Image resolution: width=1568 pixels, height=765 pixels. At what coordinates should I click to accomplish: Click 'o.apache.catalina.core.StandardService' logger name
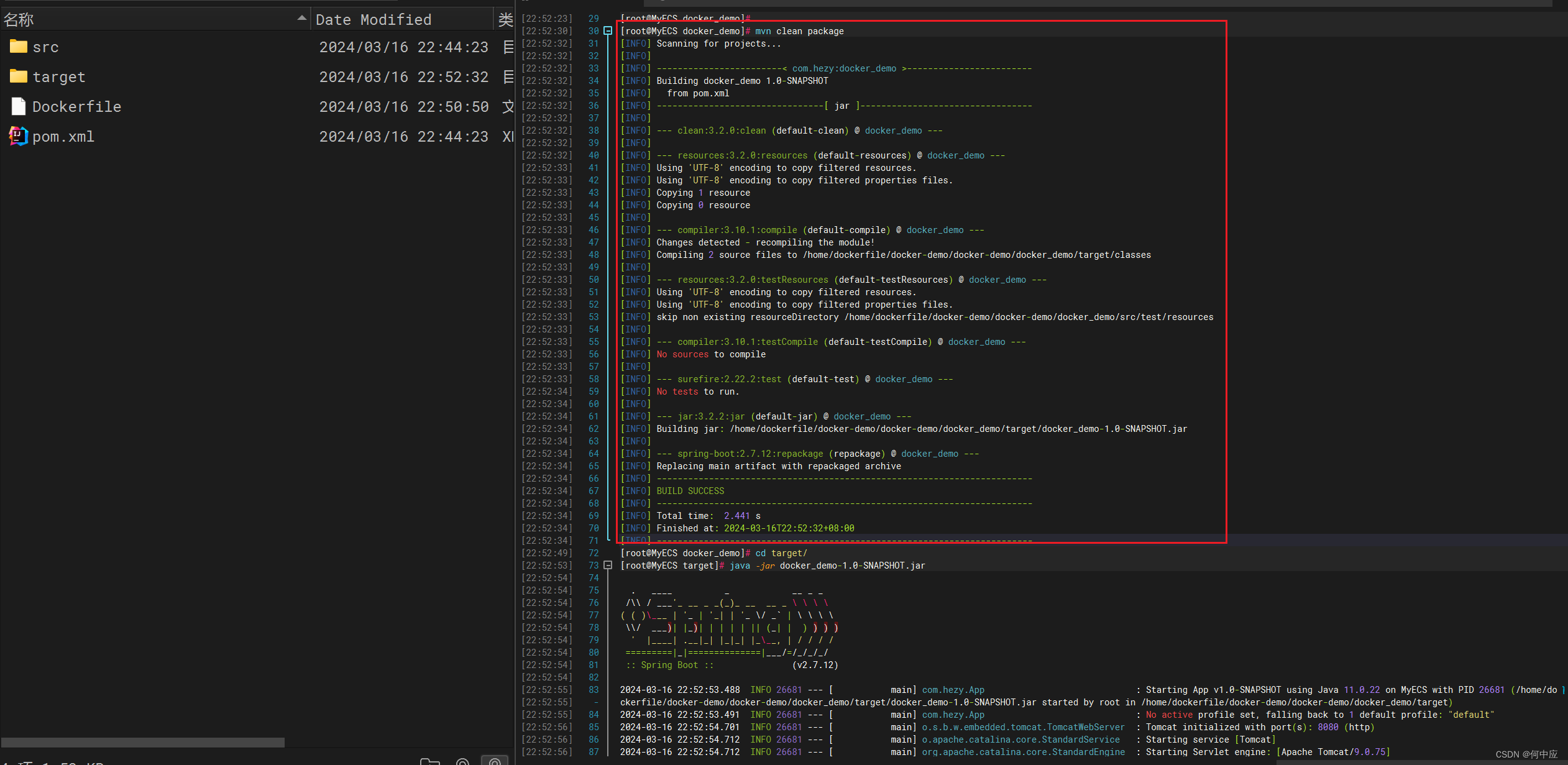point(1020,740)
